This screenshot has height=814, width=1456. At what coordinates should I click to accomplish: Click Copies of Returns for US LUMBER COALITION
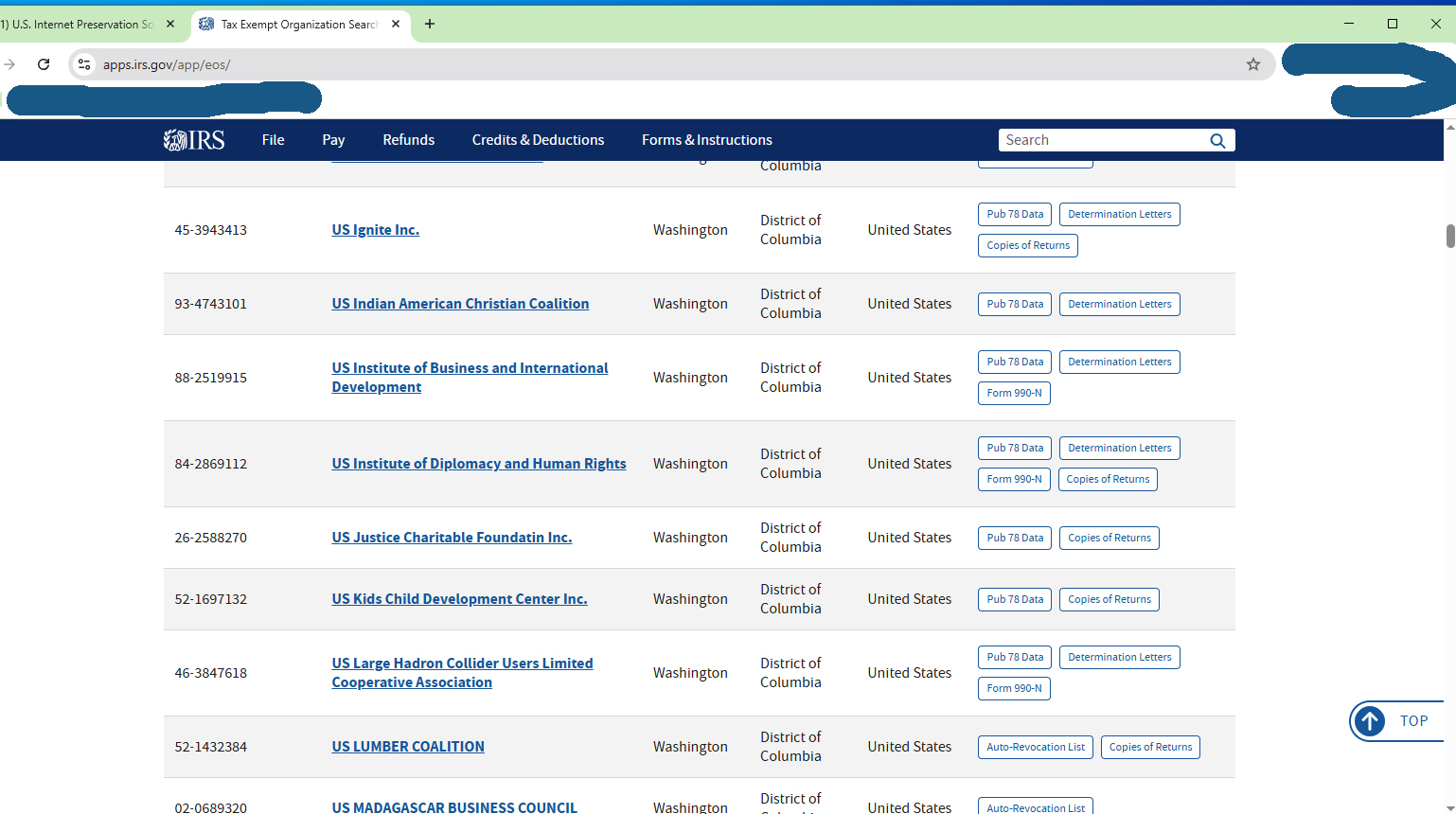(1151, 748)
